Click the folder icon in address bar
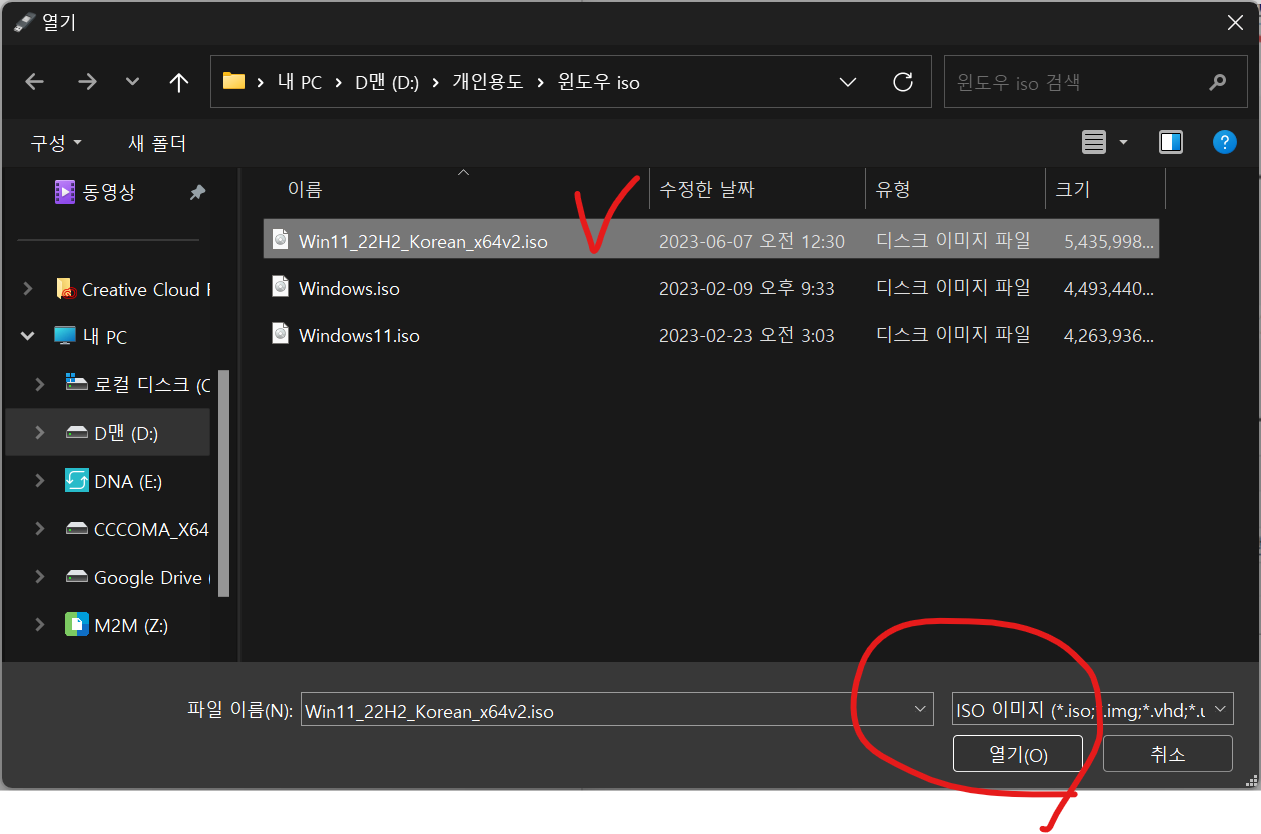This screenshot has height=834, width=1261. pos(234,81)
